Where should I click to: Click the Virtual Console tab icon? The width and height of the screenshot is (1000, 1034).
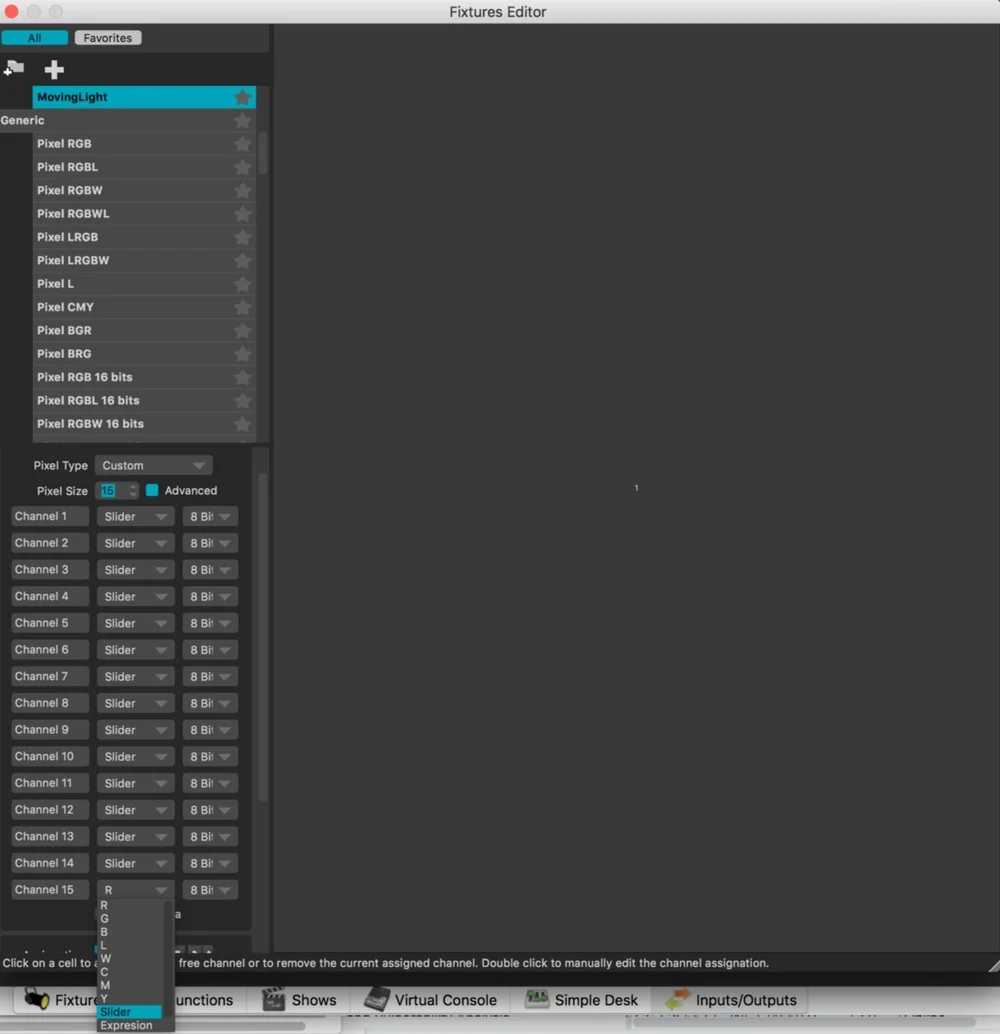tap(376, 1000)
